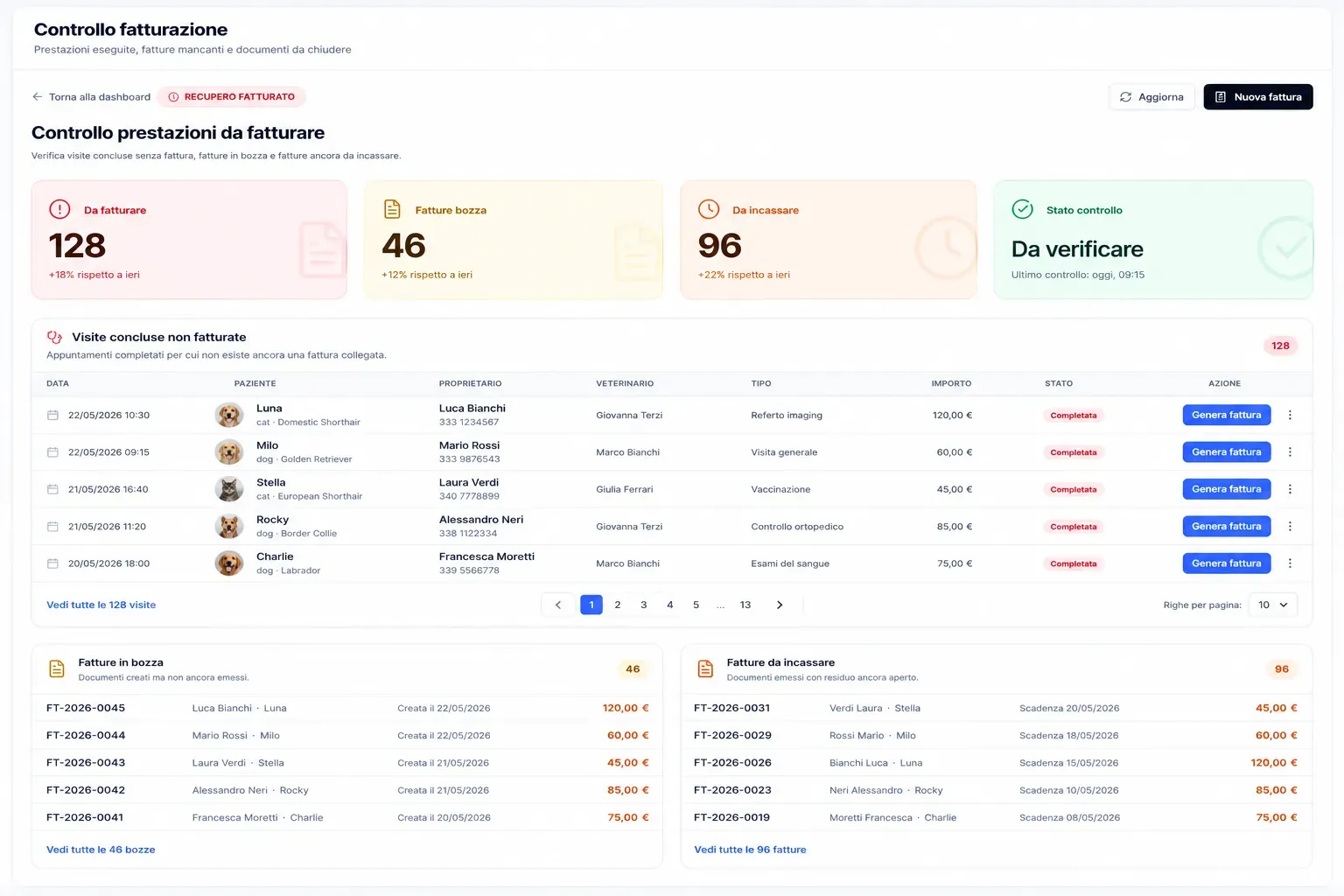Click the checkmark icon on Stato controllo card
Image resolution: width=1344 pixels, height=896 pixels.
1022,209
